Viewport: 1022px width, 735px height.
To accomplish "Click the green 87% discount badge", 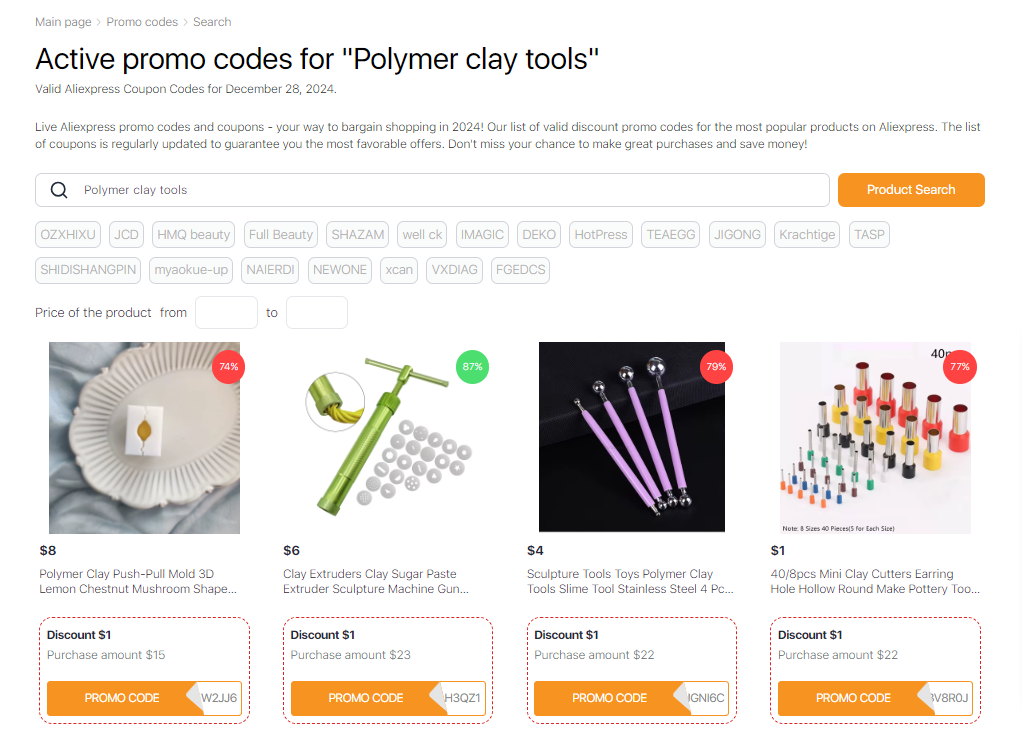I will tap(473, 367).
